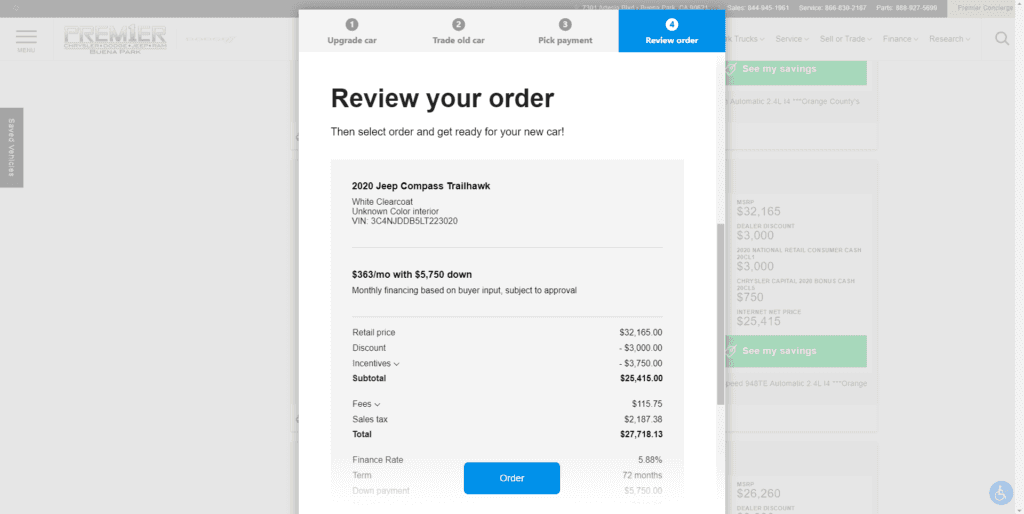Open the Sell or Trade dropdown menu
This screenshot has height=514, width=1024.
[846, 39]
